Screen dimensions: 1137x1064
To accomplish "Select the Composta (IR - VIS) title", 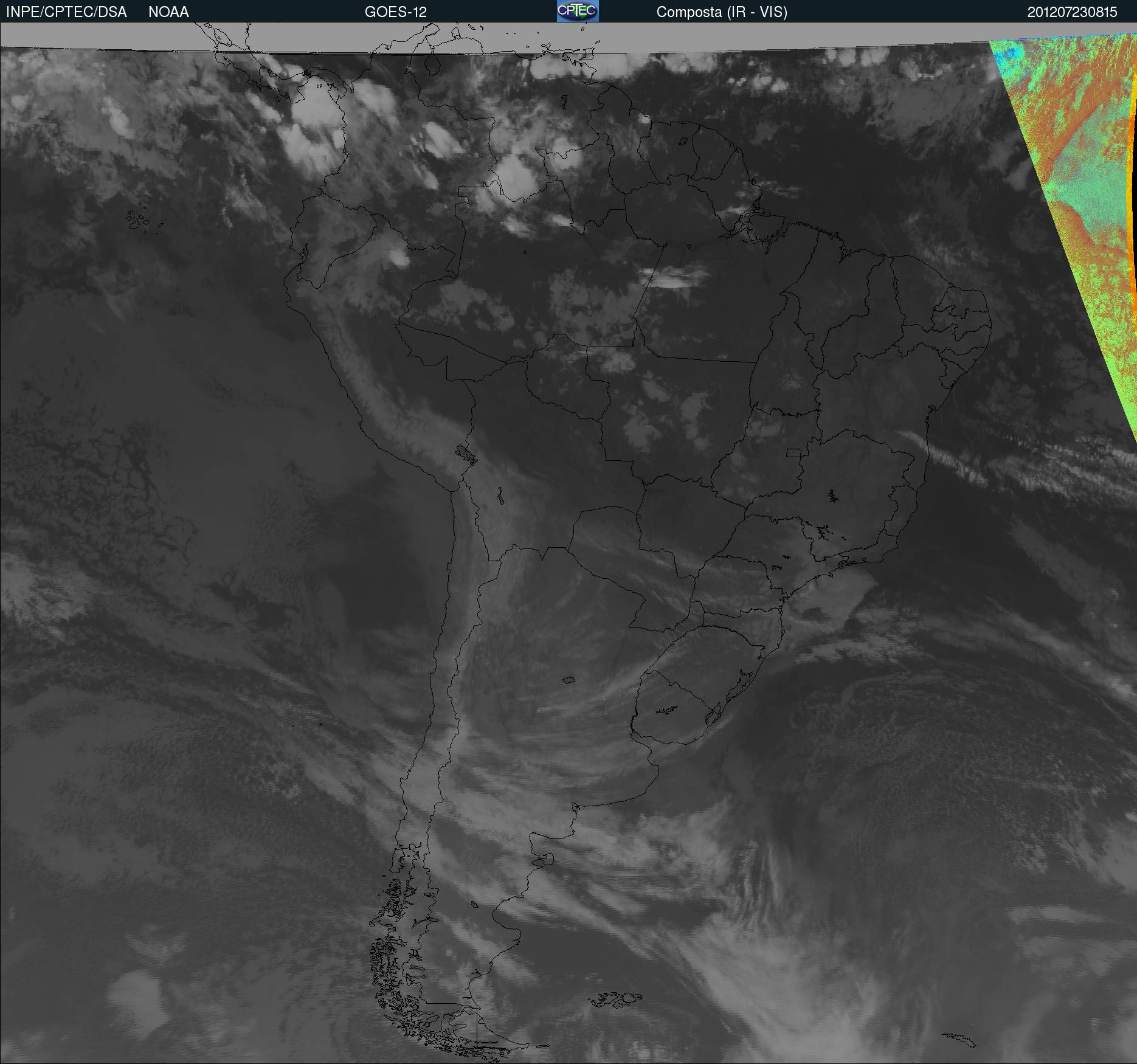I will pos(722,12).
